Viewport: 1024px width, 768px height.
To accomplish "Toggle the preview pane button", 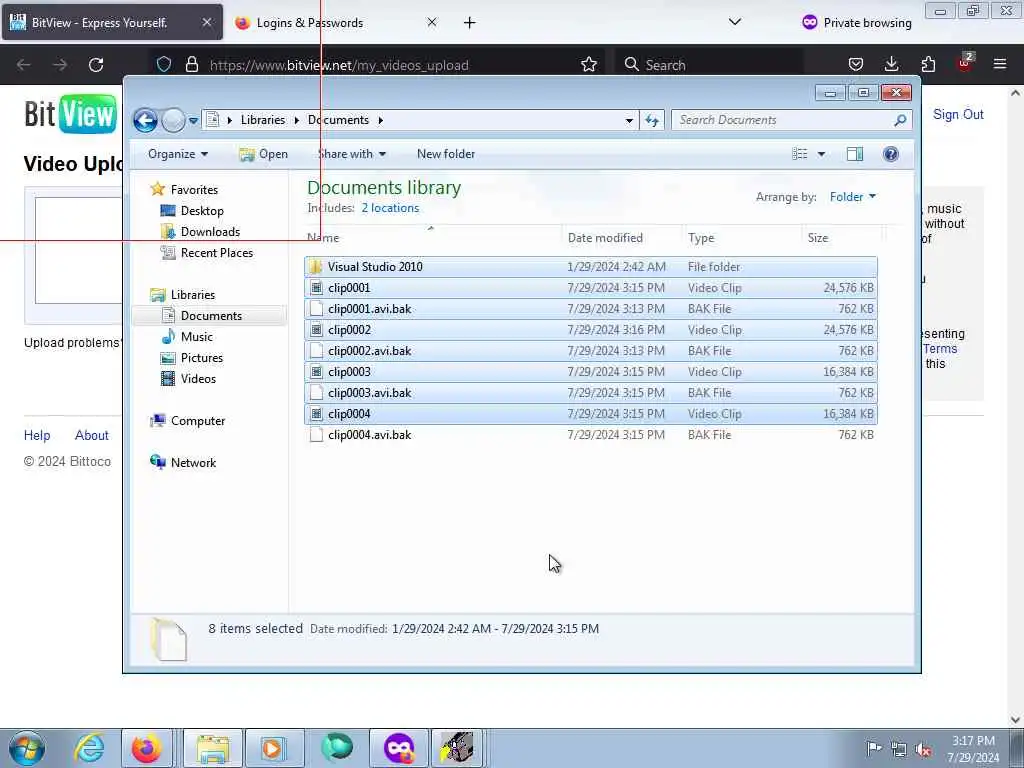I will coord(855,154).
